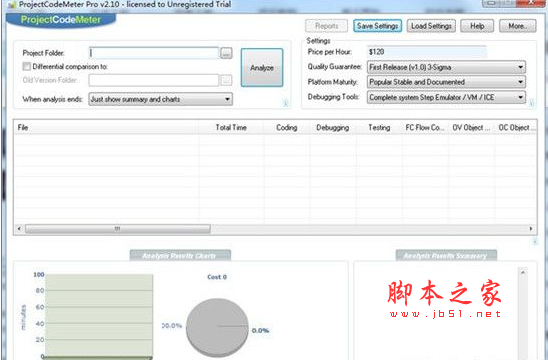This screenshot has width=548, height=360.
Task: Open the More... button
Action: [x=518, y=26]
